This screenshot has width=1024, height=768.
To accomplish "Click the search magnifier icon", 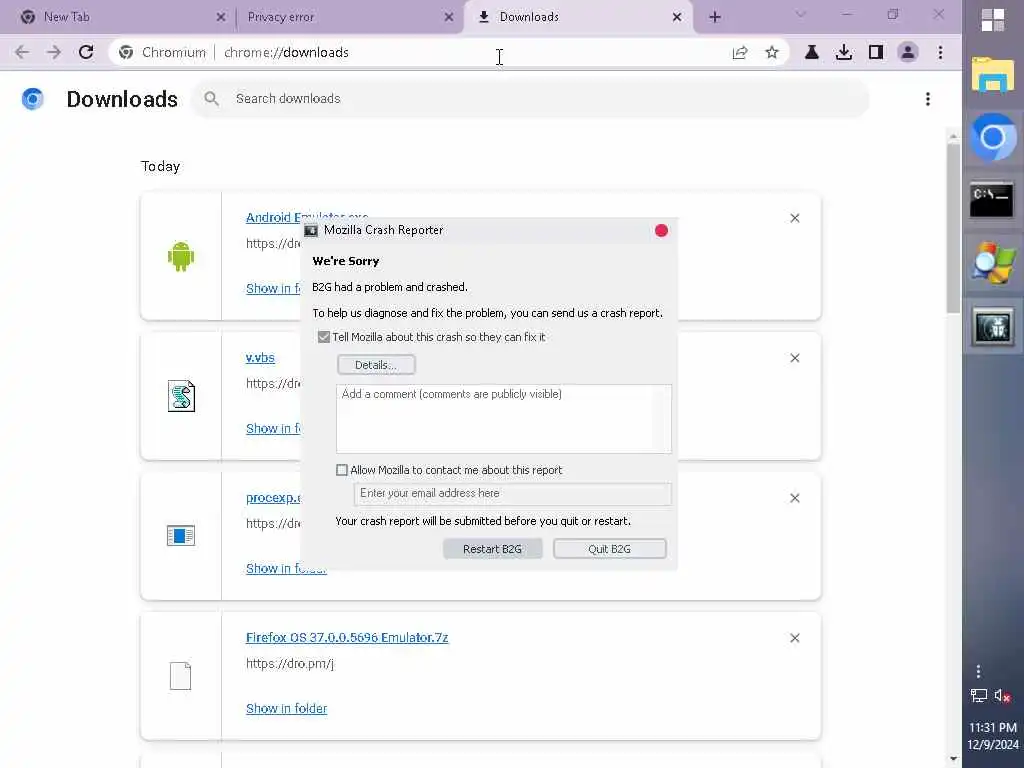I will [211, 99].
